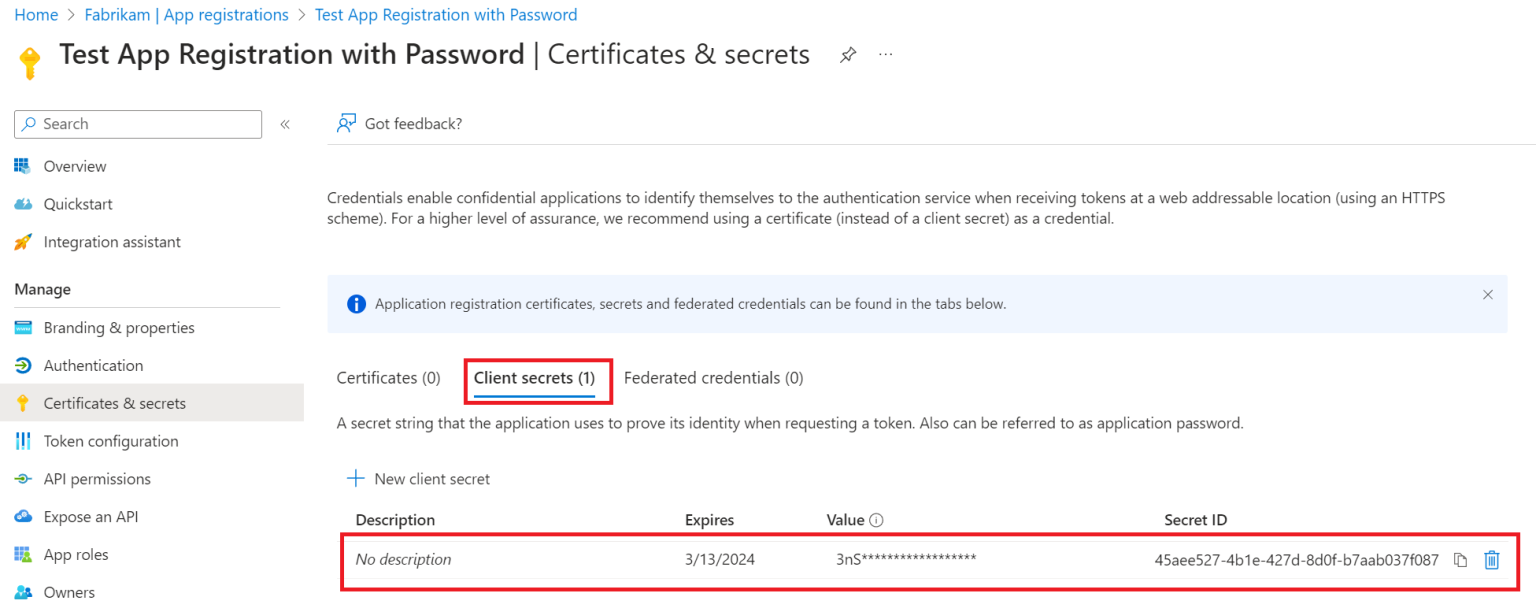
Task: Click the Home breadcrumb link
Action: [x=36, y=15]
